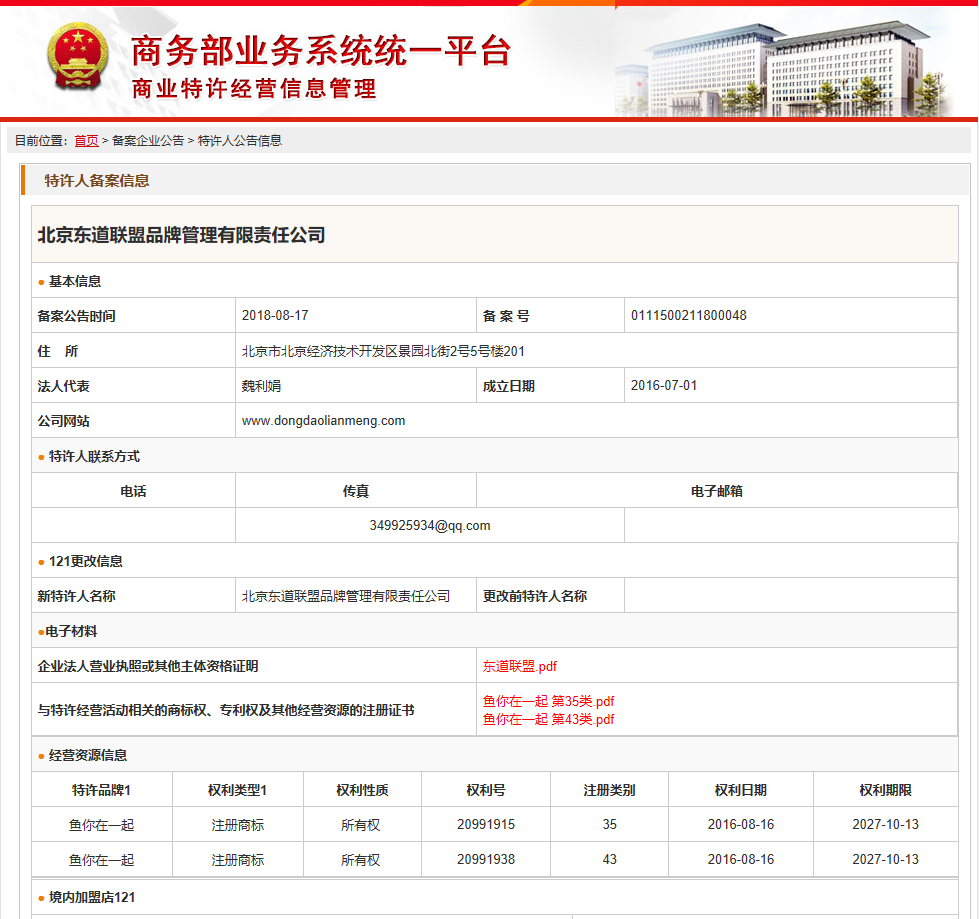Click the 权利号 column header
Image resolution: width=979 pixels, height=919 pixels.
486,790
